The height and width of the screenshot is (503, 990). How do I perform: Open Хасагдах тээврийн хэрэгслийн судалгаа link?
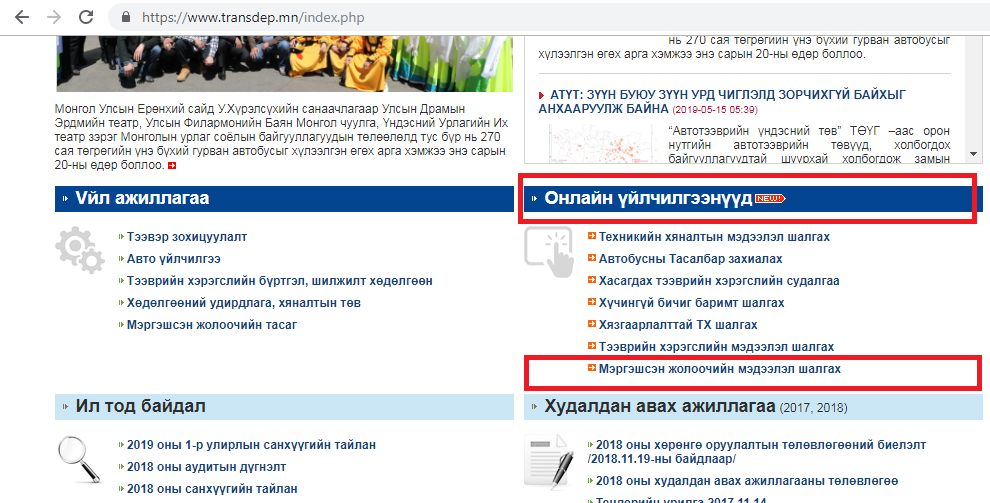[719, 281]
